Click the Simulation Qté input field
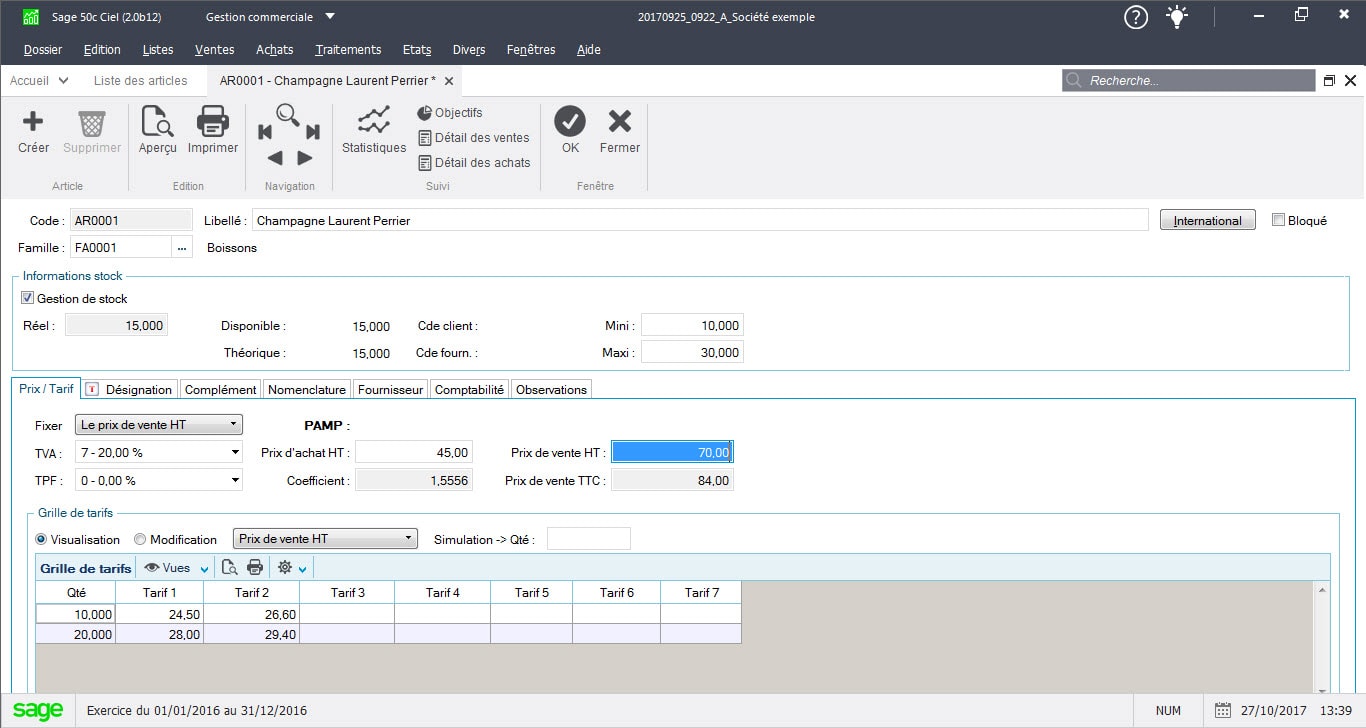This screenshot has width=1366, height=728. pyautogui.click(x=589, y=537)
